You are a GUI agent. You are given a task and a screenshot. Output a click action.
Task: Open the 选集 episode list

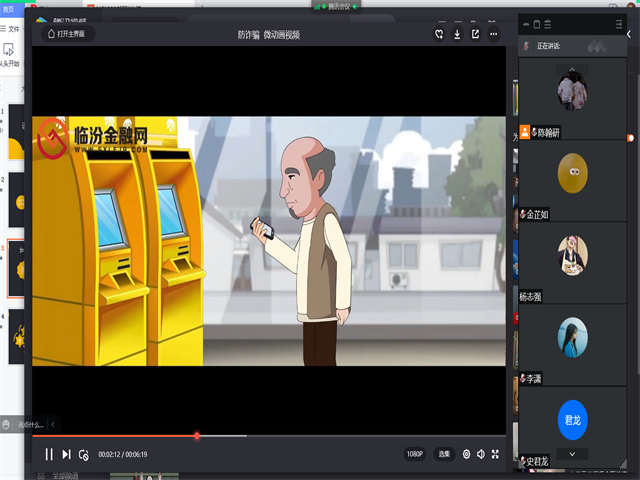444,454
